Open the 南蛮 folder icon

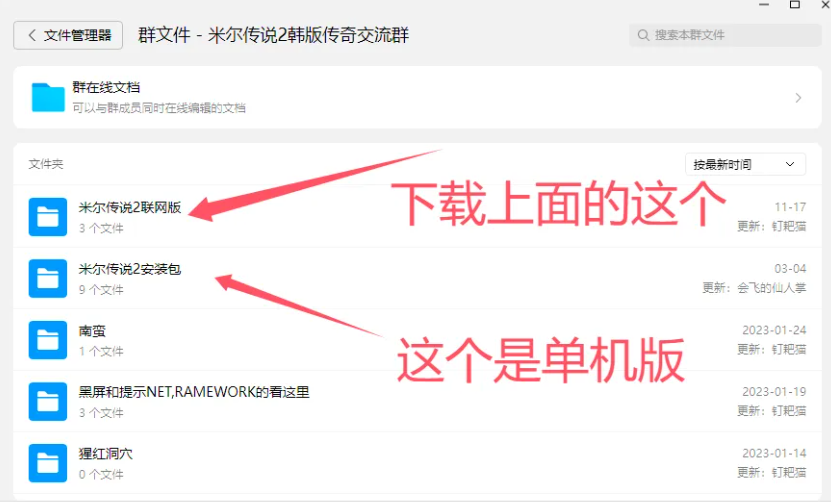48,340
